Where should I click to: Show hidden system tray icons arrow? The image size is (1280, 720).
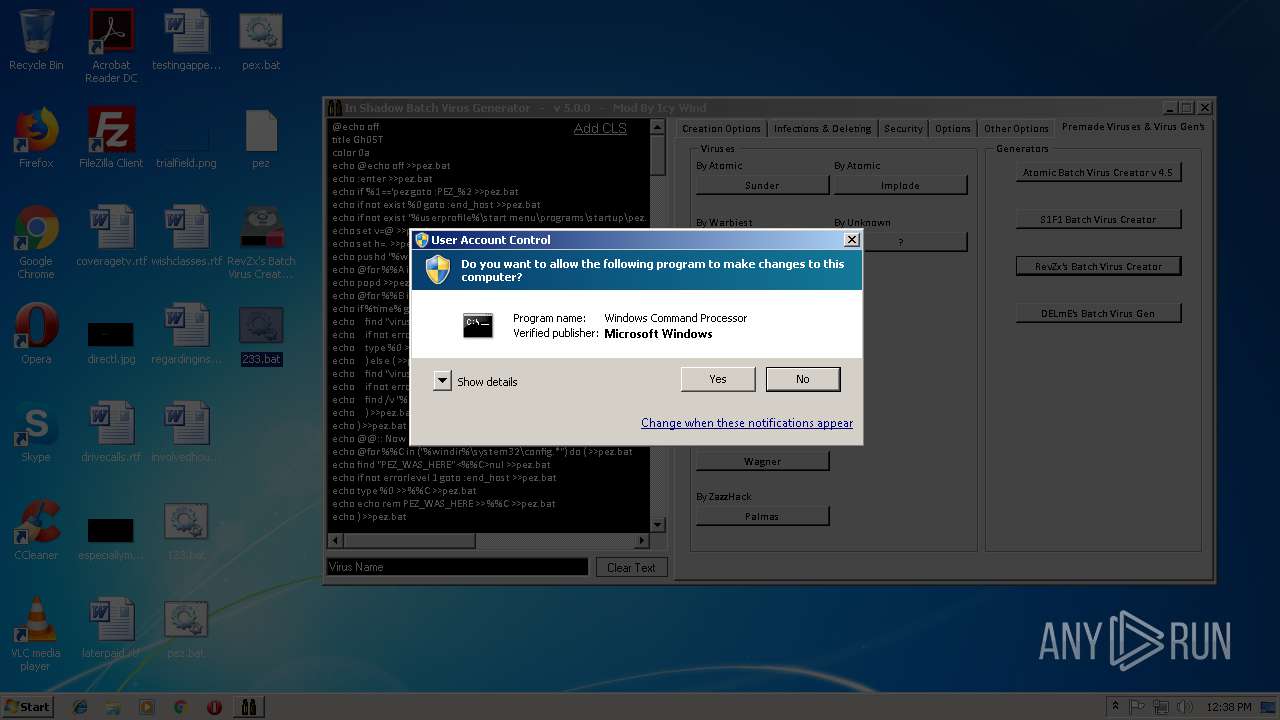click(1115, 707)
